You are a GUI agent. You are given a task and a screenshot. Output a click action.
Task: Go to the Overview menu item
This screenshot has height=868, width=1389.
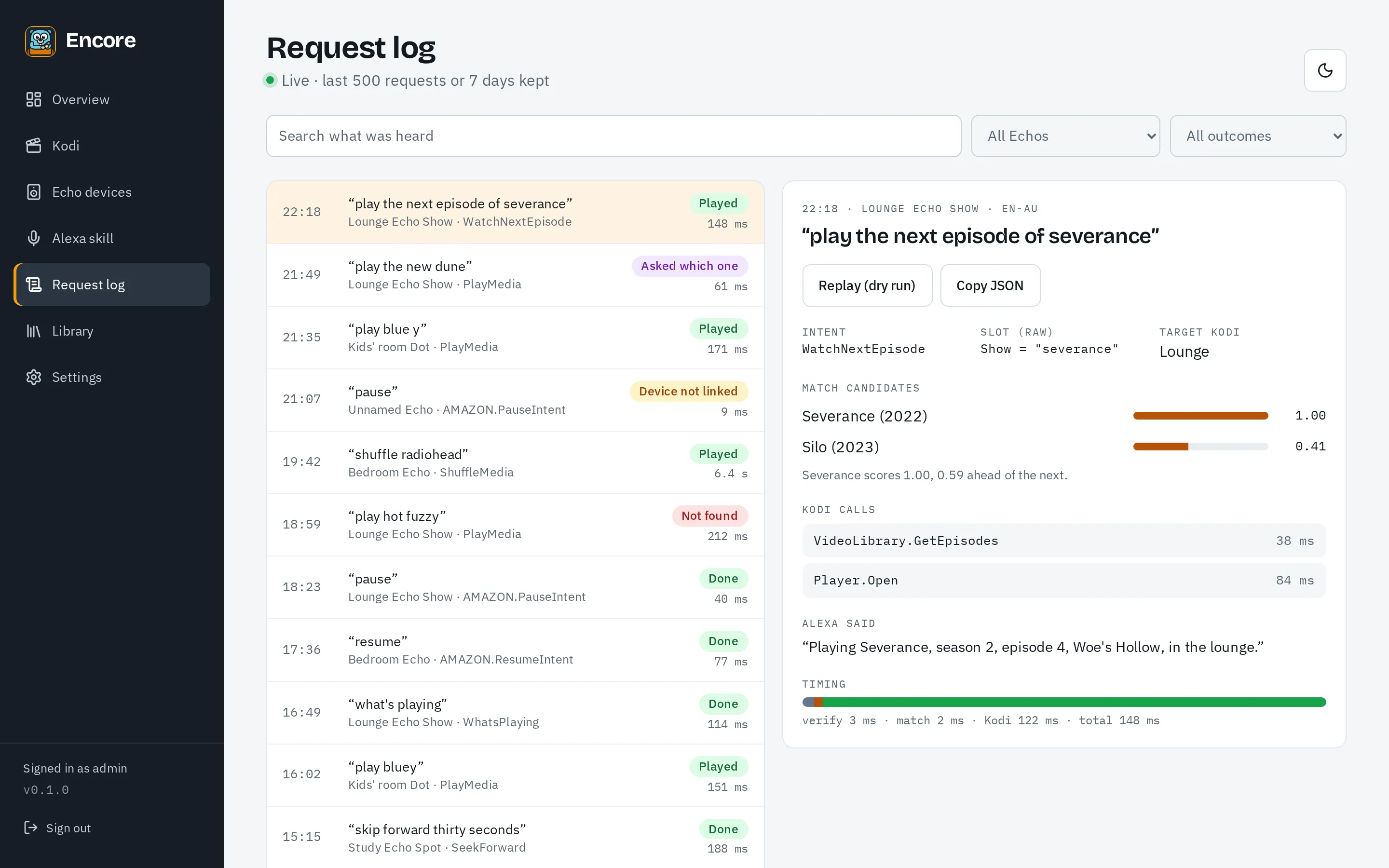(112, 99)
